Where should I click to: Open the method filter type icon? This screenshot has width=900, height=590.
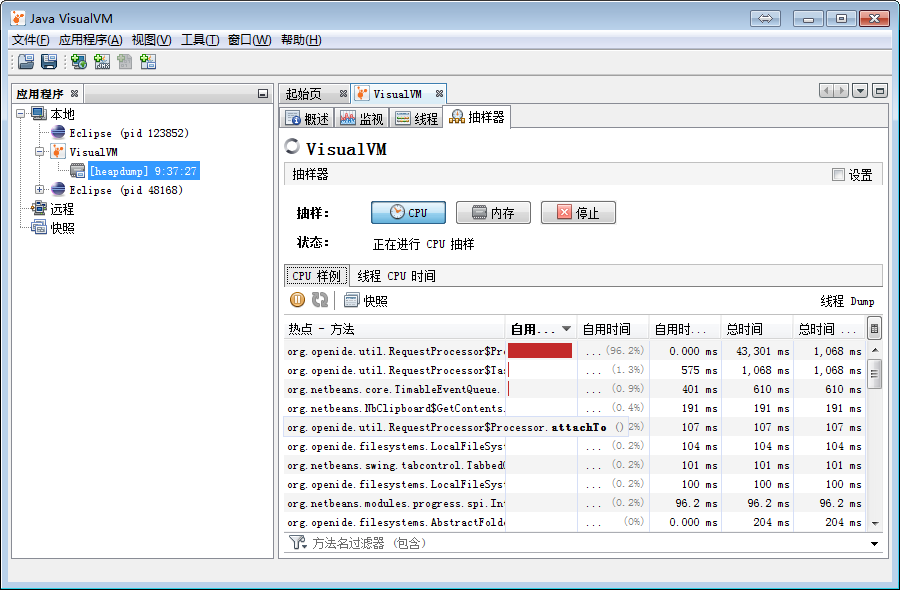[297, 542]
